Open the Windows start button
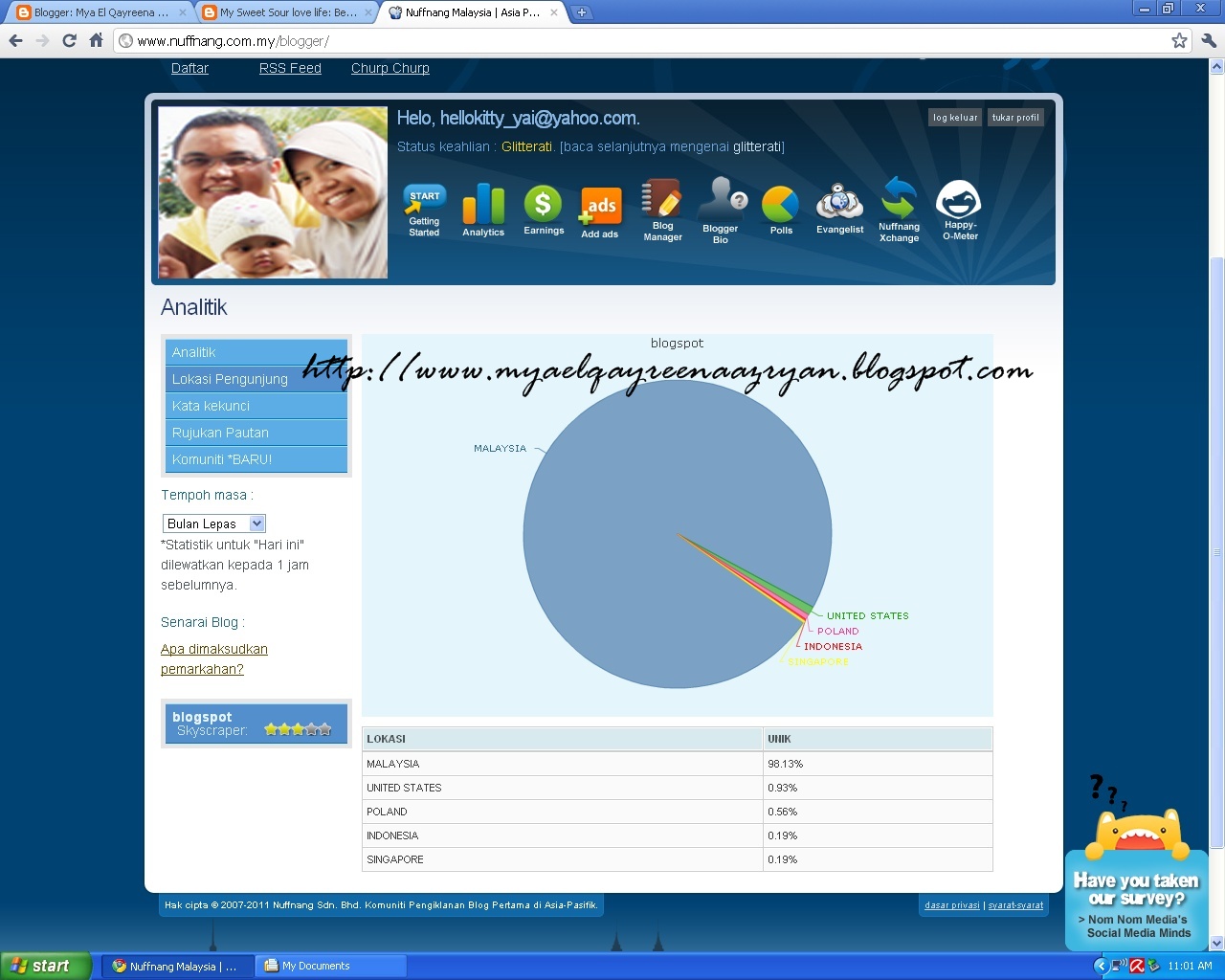This screenshot has width=1225, height=980. click(x=45, y=966)
